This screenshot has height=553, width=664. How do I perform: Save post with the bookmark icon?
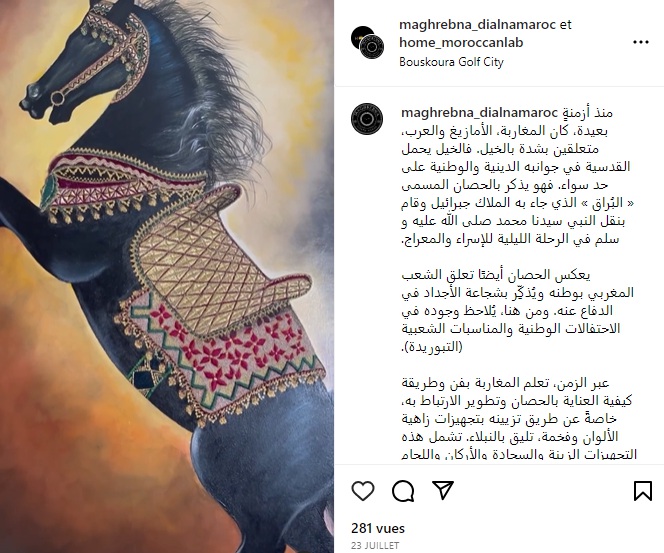click(x=642, y=491)
